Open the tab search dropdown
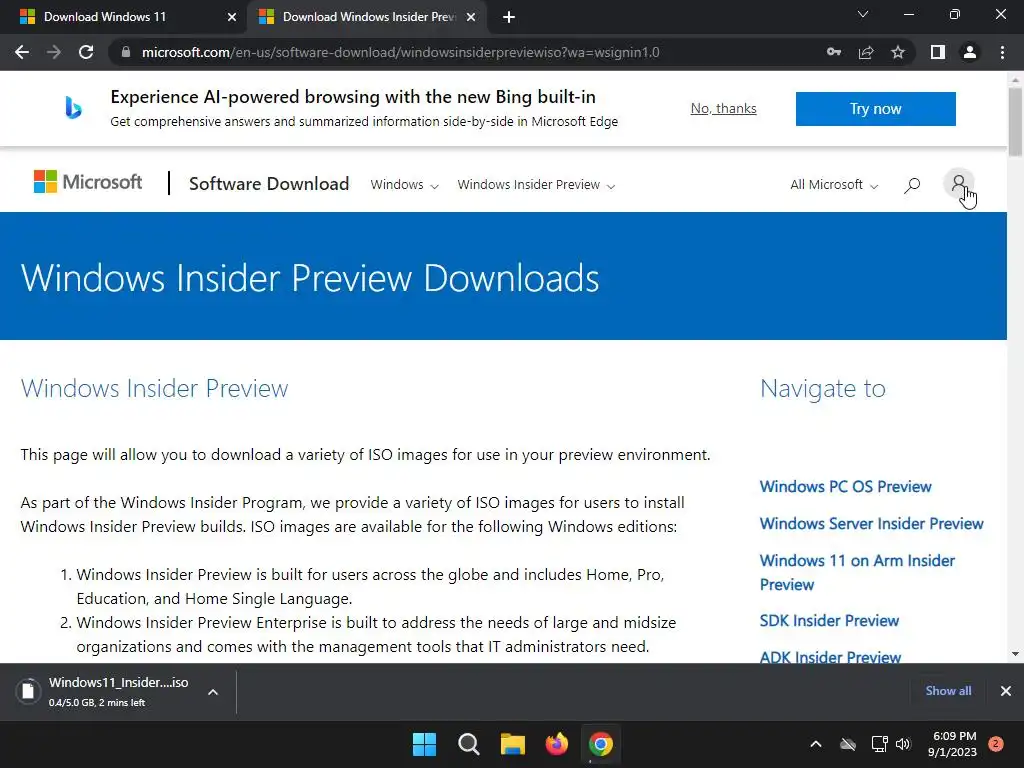This screenshot has height=768, width=1024. coord(863,14)
